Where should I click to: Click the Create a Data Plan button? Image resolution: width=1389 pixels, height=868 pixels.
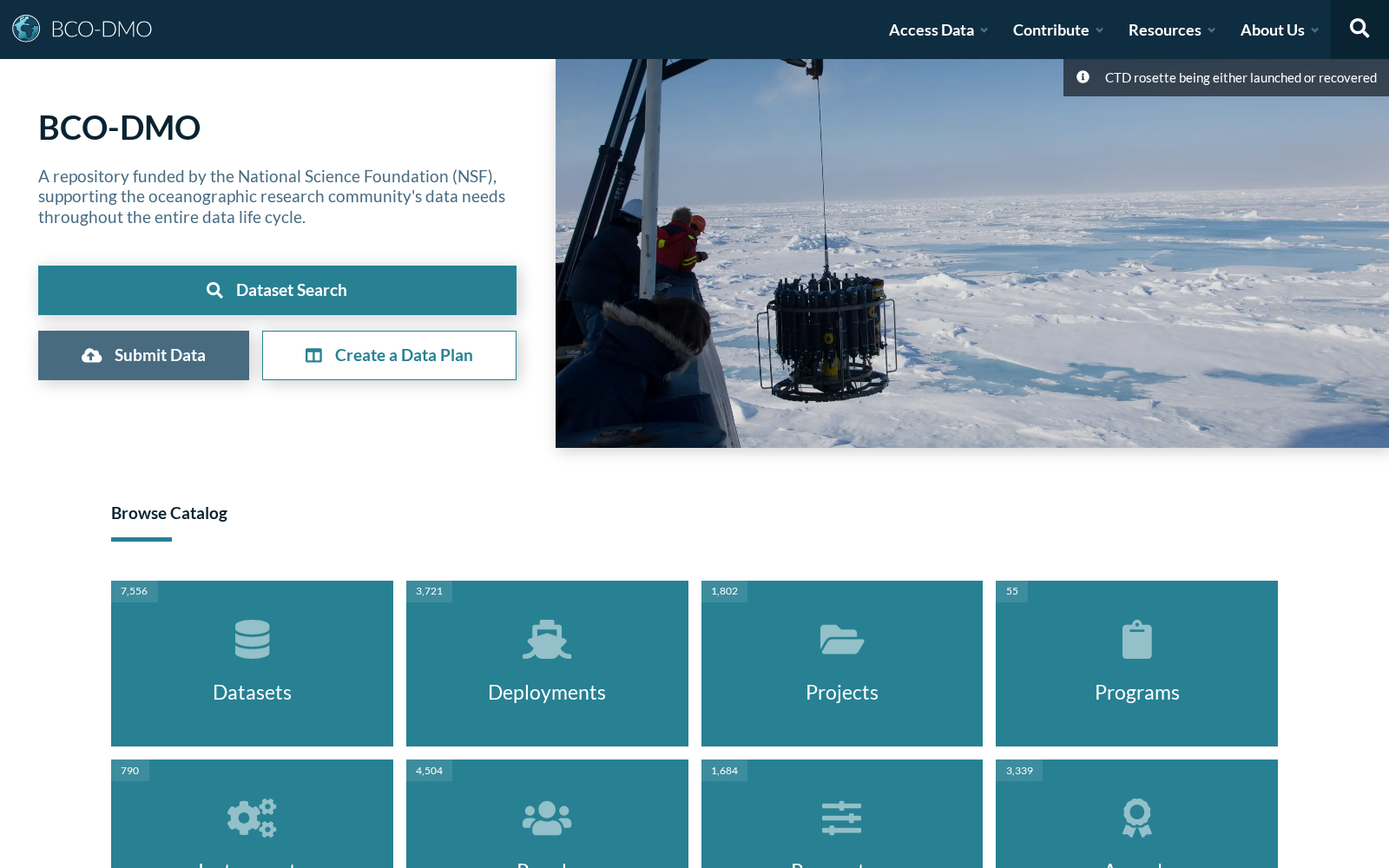pos(389,355)
